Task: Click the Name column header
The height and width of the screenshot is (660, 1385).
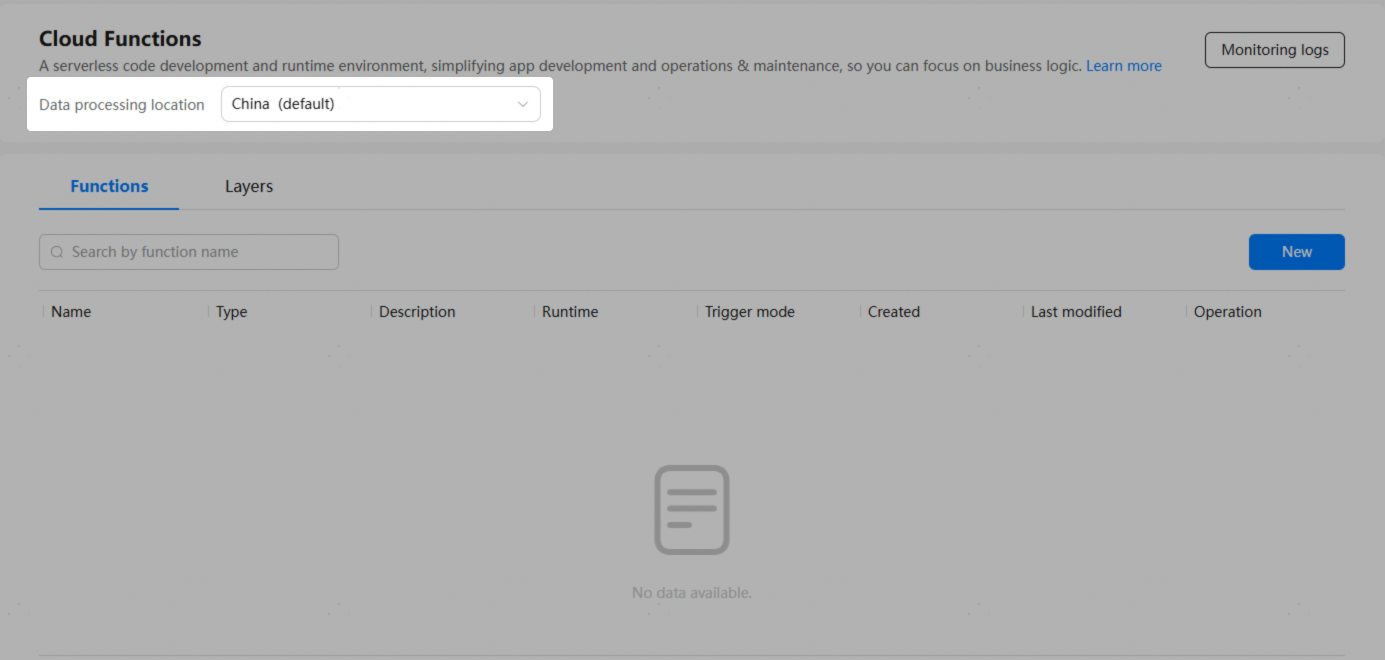Action: (x=71, y=312)
